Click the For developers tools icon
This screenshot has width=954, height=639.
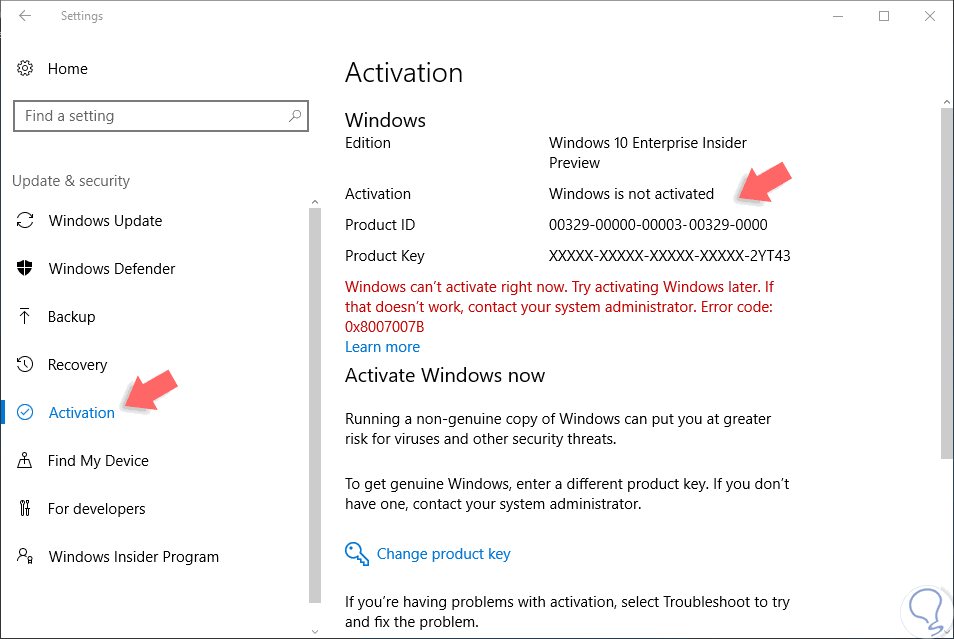pos(26,509)
